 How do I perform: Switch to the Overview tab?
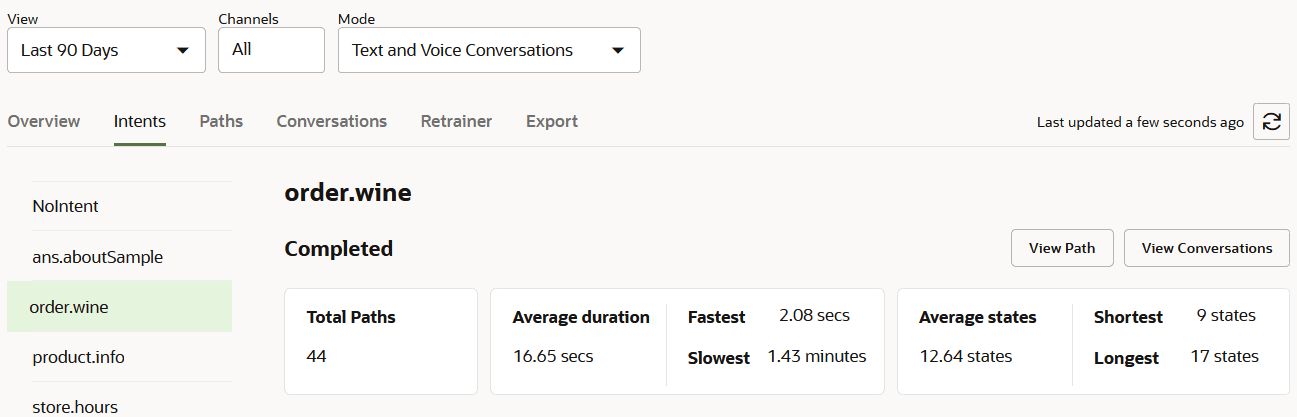44,121
